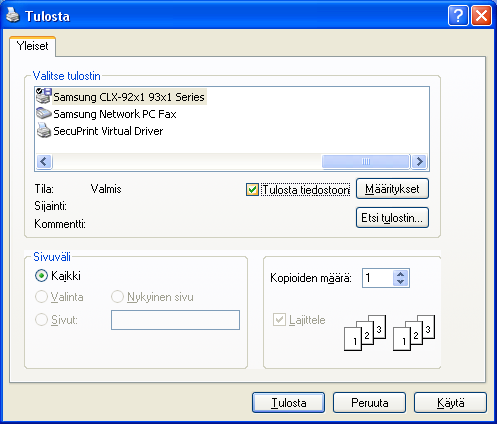Image resolution: width=497 pixels, height=424 pixels.
Task: Click the printer list horizontal scrollbar thumb
Action: pyautogui.click(x=366, y=162)
